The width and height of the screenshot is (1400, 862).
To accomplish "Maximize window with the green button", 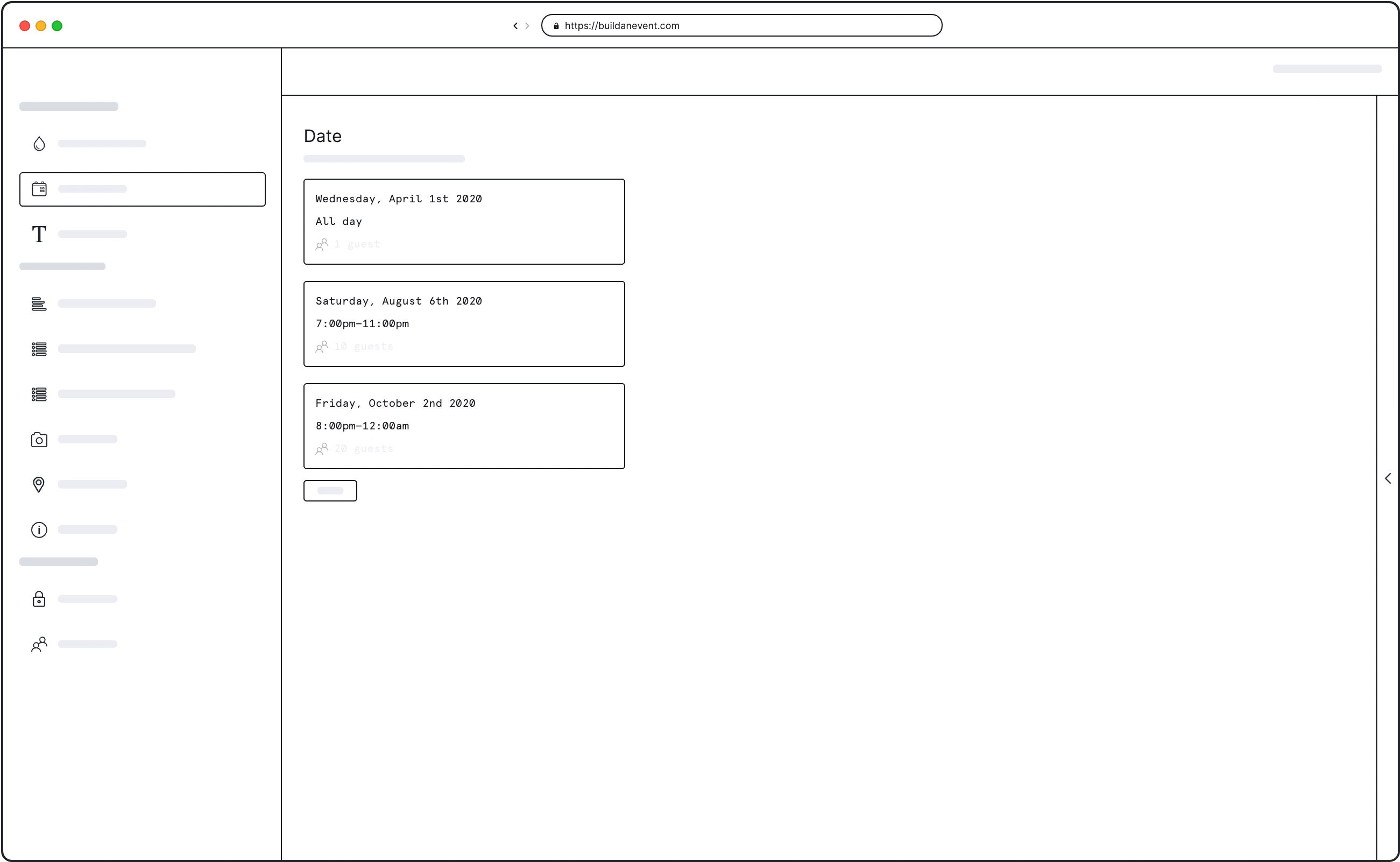I will (57, 26).
